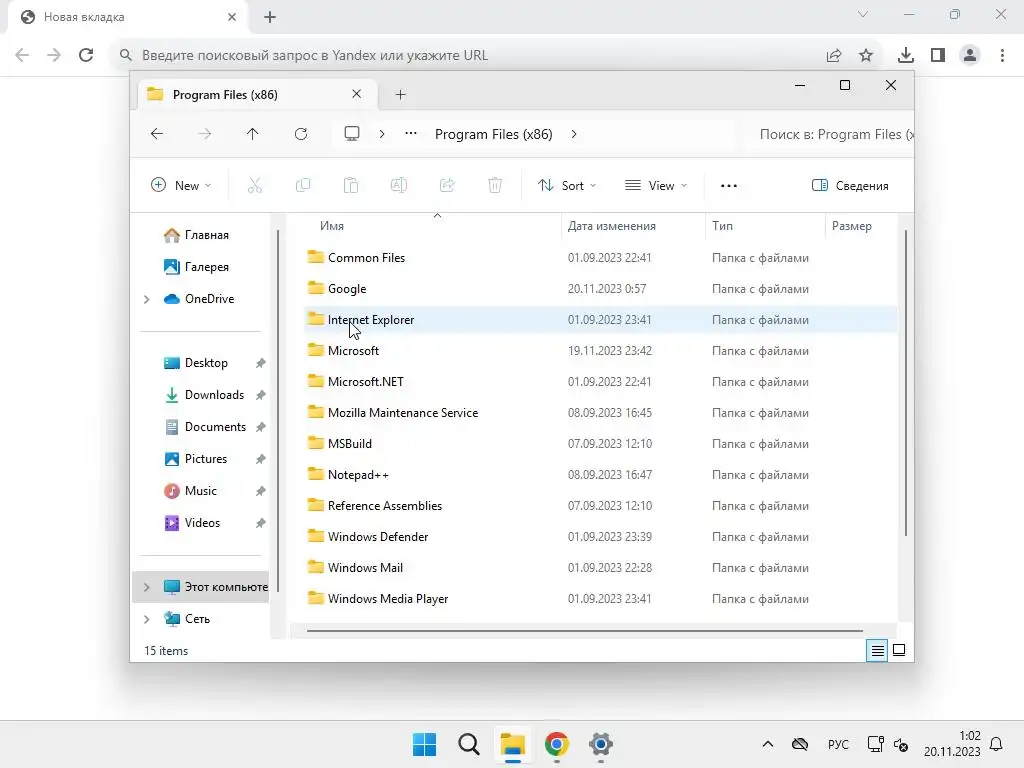Expand chevron after computer icon in breadcrumb
Image resolution: width=1024 pixels, height=768 pixels.
tap(382, 134)
